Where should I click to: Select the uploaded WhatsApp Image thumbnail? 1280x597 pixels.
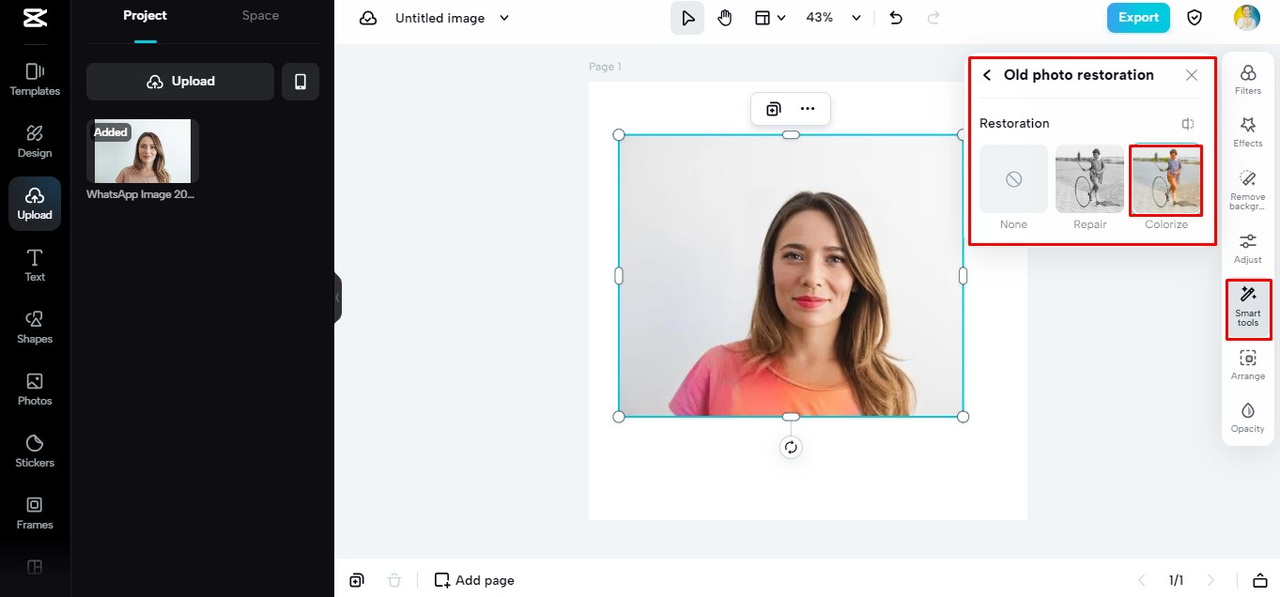click(142, 151)
